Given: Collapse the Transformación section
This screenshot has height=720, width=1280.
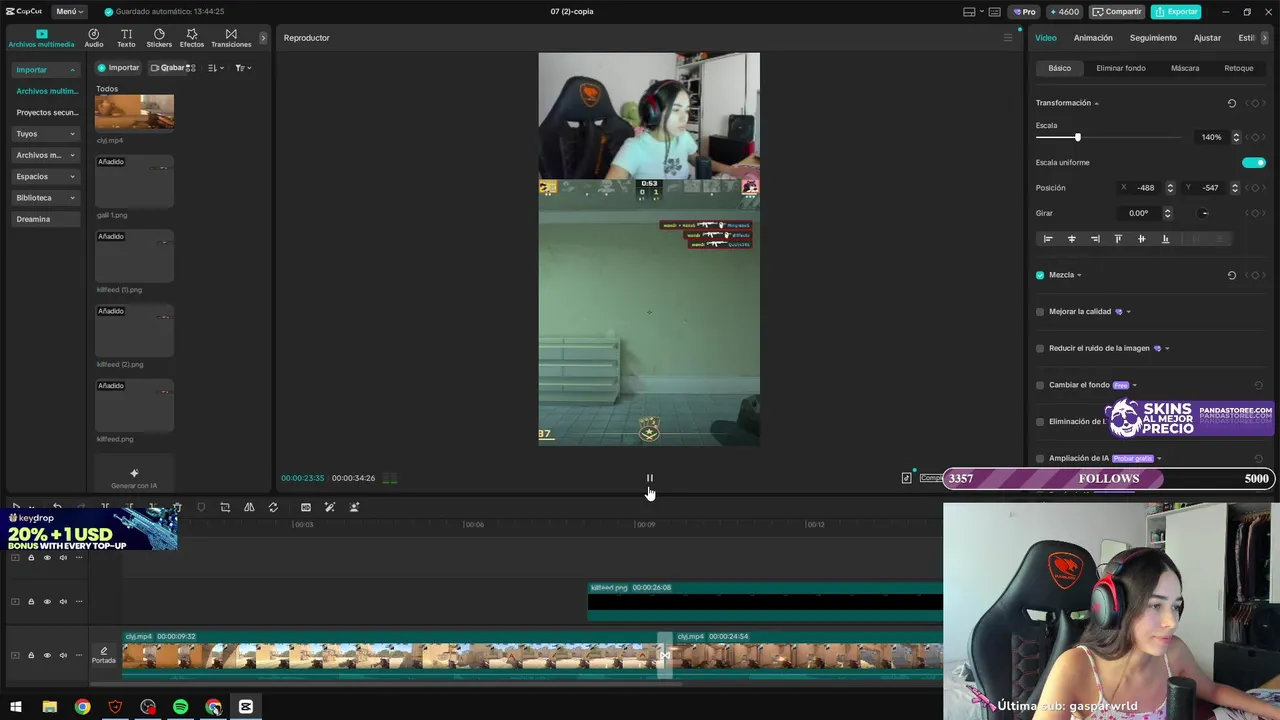Looking at the screenshot, I should tap(1096, 103).
